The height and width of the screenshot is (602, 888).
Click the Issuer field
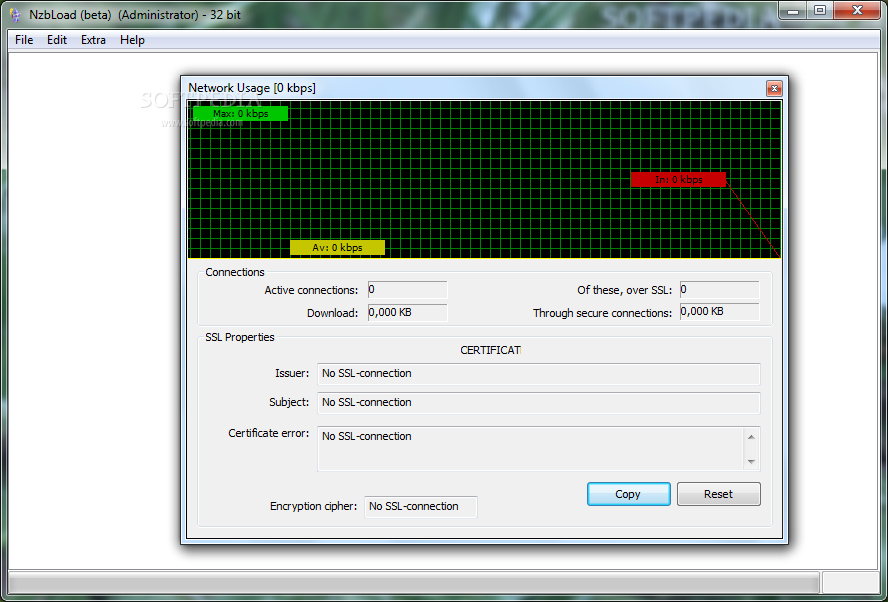coord(538,374)
